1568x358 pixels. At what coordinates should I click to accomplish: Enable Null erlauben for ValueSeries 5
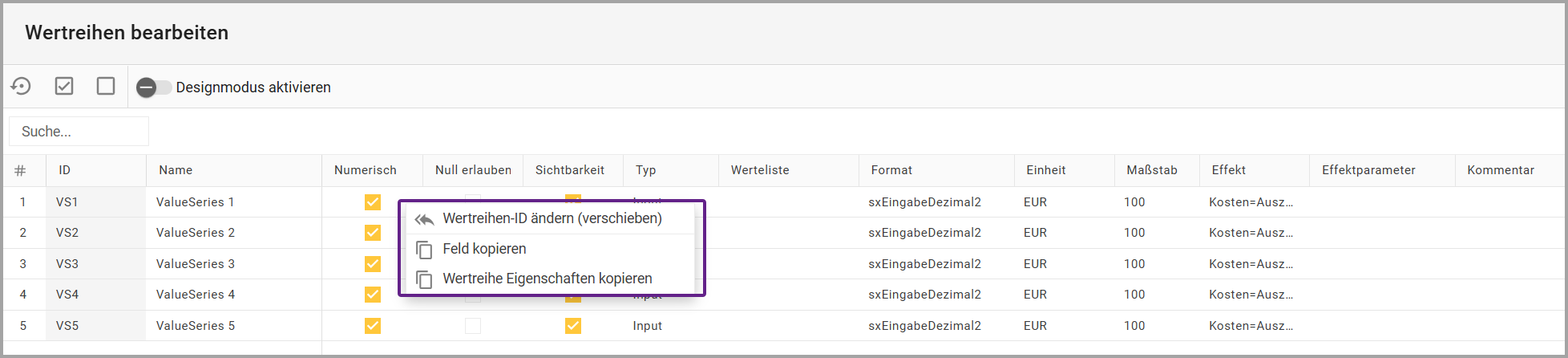pos(473,326)
